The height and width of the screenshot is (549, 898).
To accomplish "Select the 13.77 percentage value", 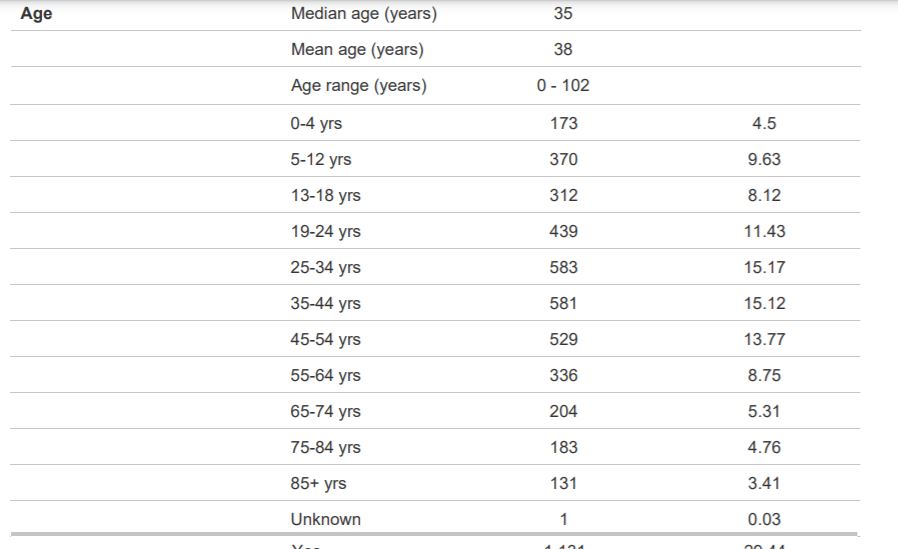I will coord(765,339).
